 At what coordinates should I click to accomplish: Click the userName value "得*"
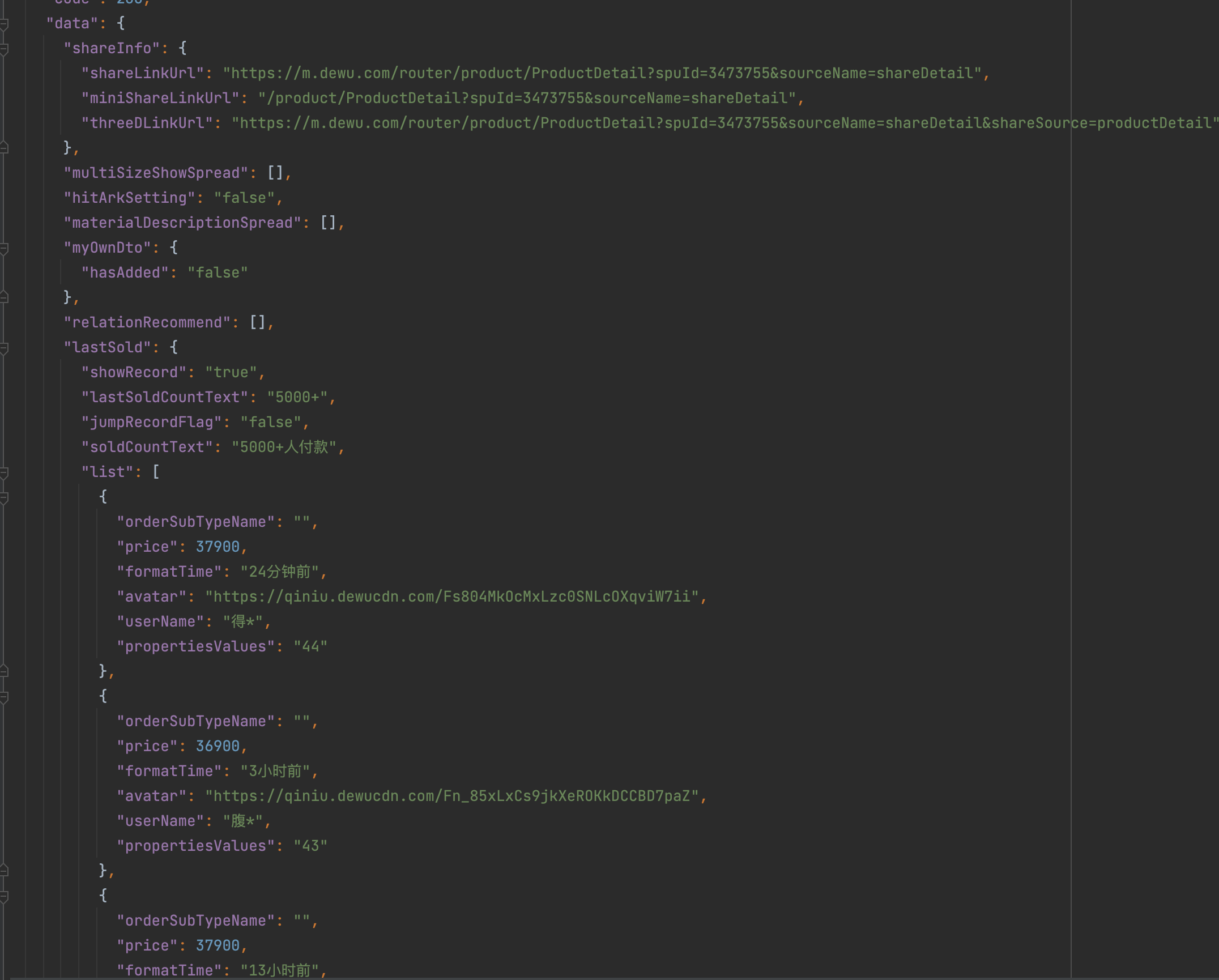[242, 621]
